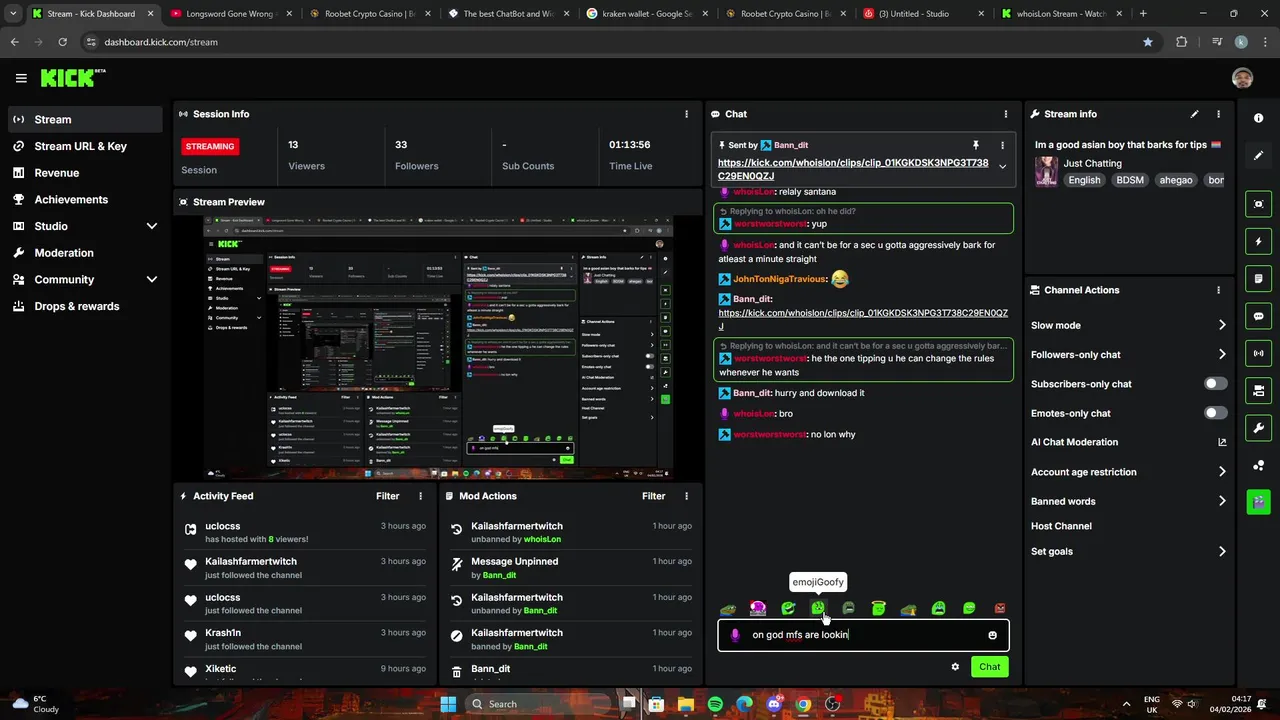Click the chat message input field
Screen dimensions: 1280x720
click(863, 635)
